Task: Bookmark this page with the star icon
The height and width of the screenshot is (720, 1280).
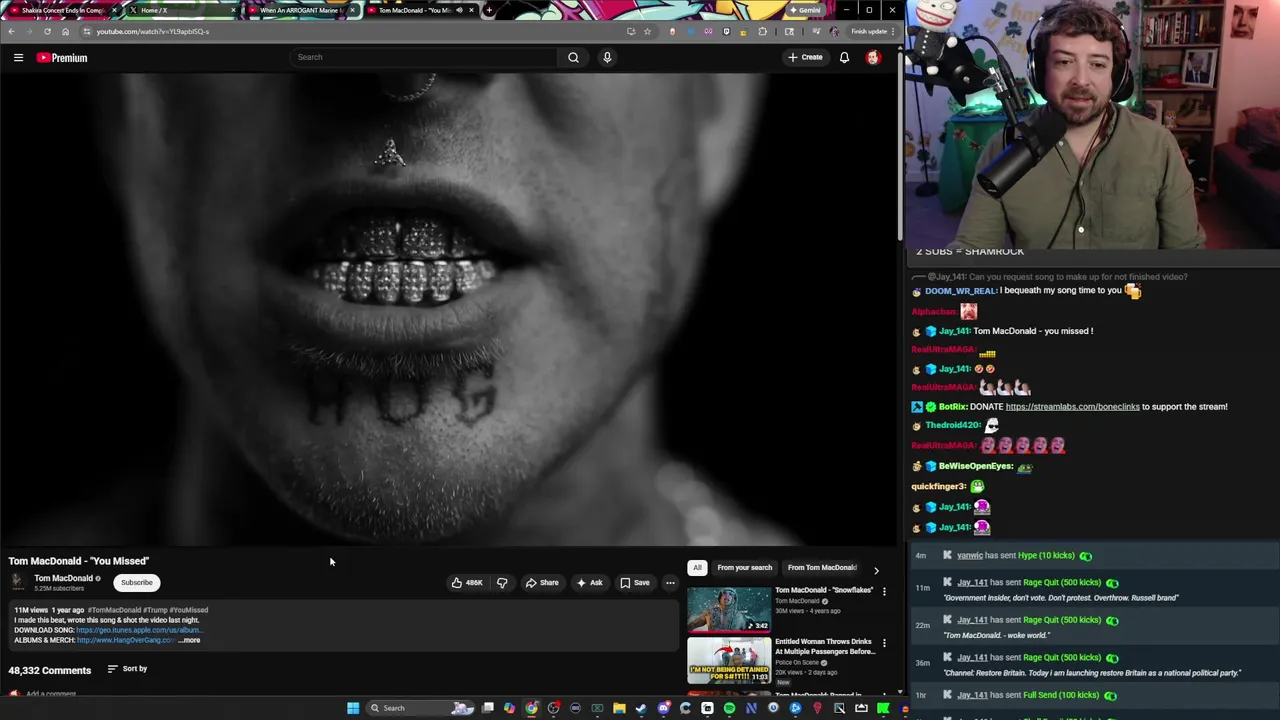Action: tap(647, 31)
